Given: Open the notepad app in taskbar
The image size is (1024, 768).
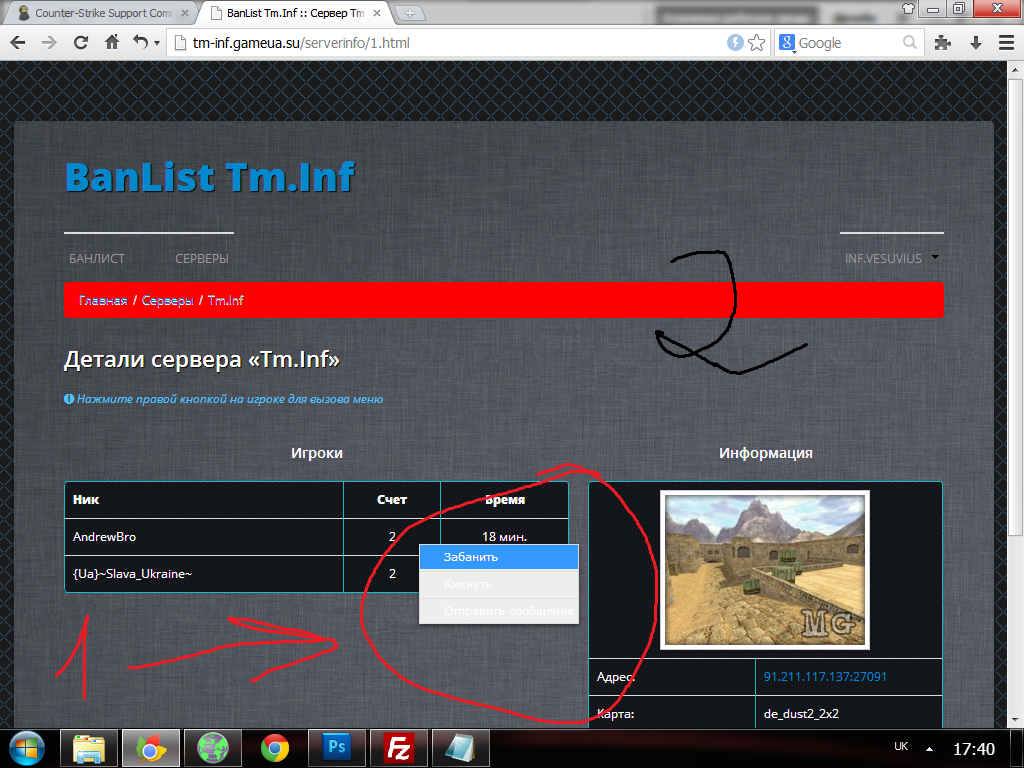Looking at the screenshot, I should click(461, 748).
